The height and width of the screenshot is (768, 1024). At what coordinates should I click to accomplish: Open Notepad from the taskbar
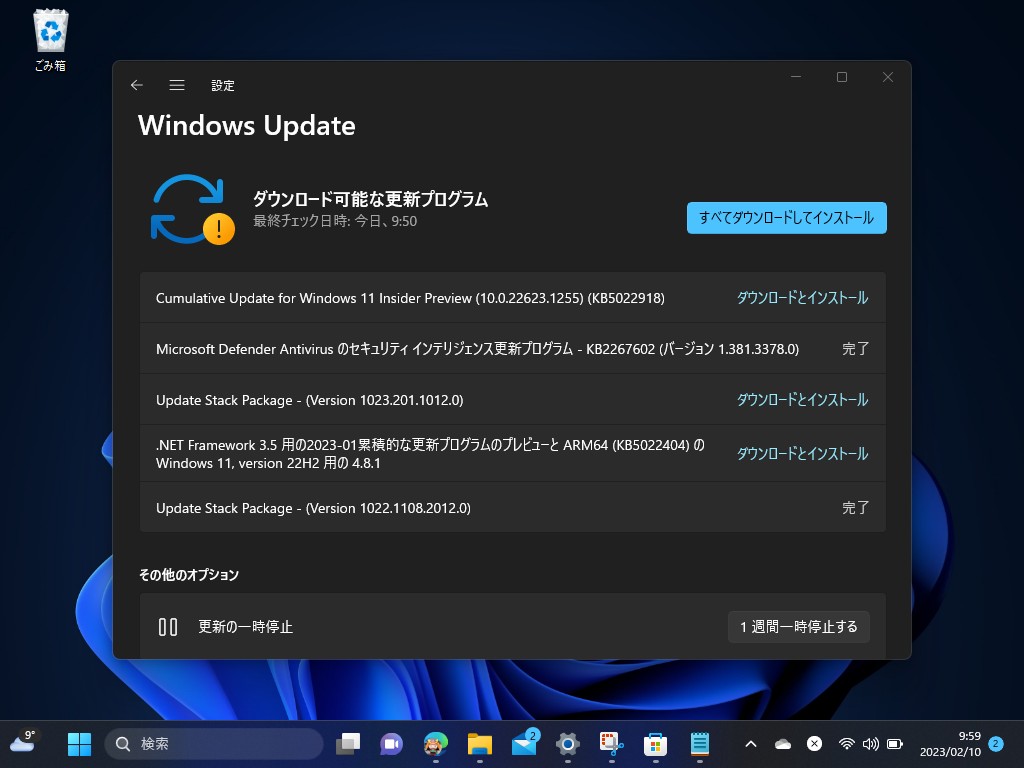[x=700, y=744]
